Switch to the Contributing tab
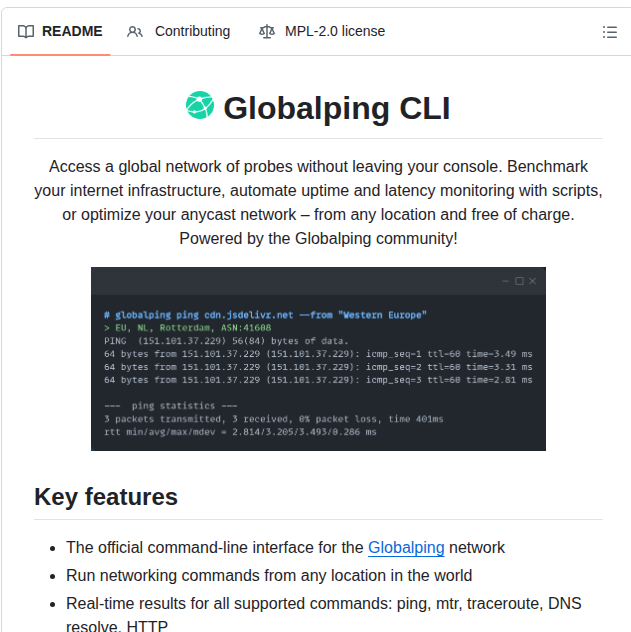Image resolution: width=631 pixels, height=632 pixels. (x=179, y=31)
